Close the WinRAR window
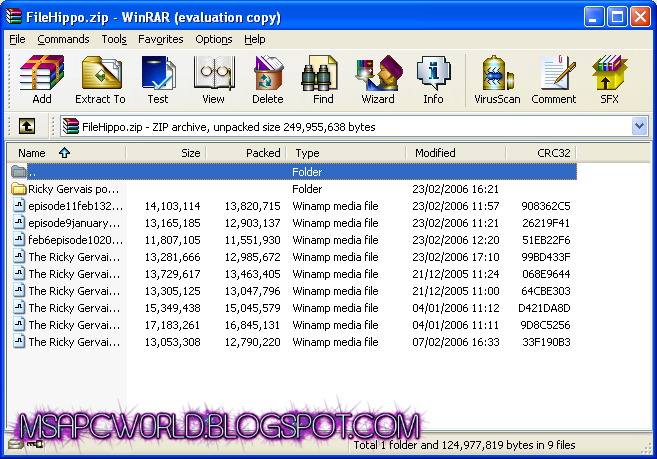Image resolution: width=657 pixels, height=459 pixels. [x=641, y=17]
